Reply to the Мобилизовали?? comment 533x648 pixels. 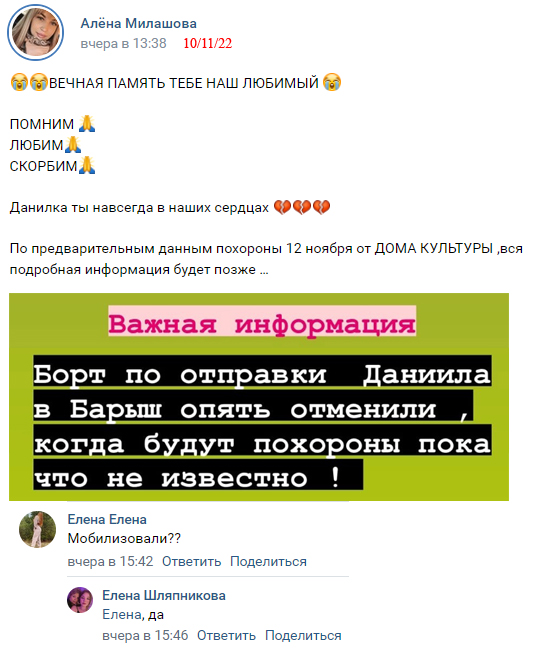point(191,562)
